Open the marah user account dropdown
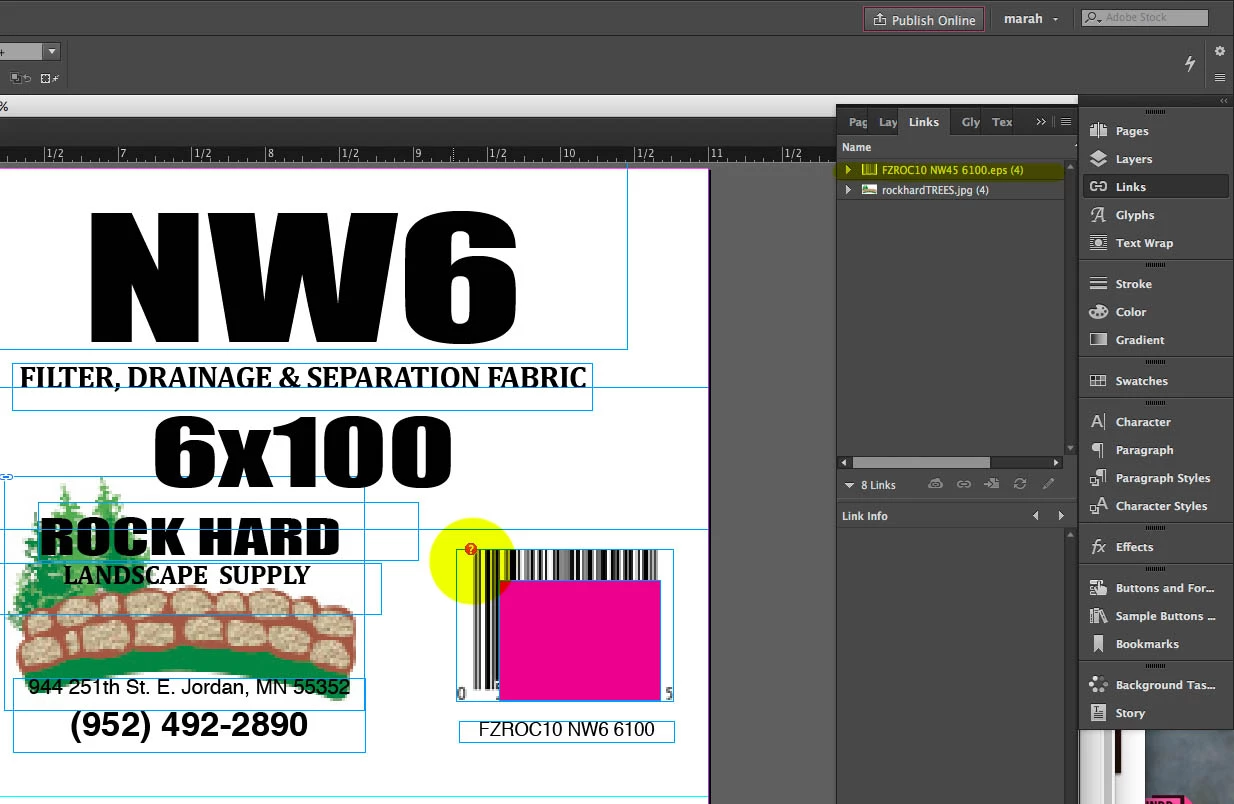This screenshot has height=804, width=1234. pyautogui.click(x=1031, y=19)
